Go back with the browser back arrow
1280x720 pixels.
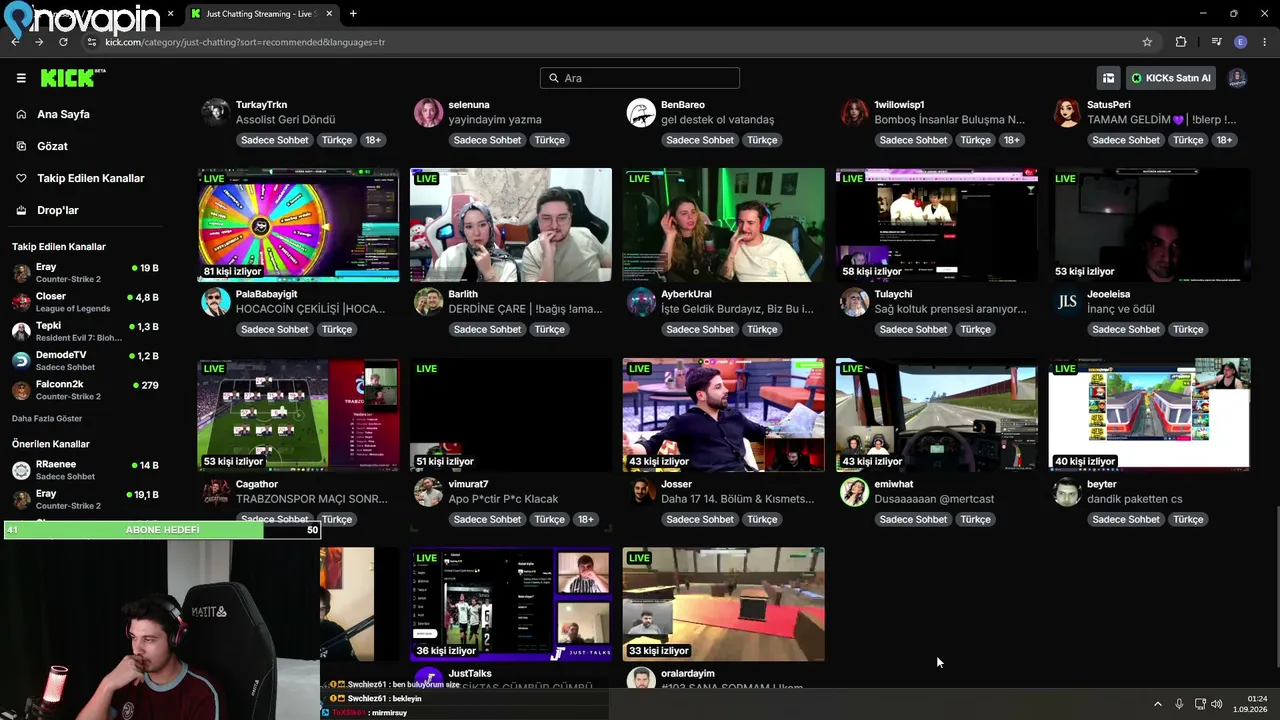click(15, 42)
